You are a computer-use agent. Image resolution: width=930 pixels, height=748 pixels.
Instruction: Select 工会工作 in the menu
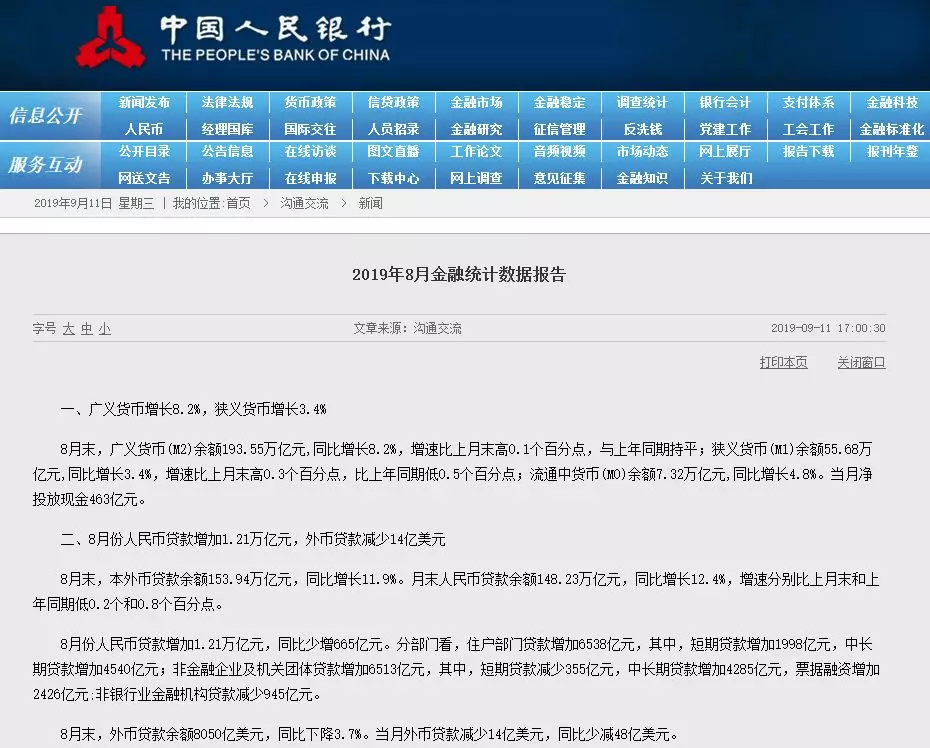[808, 129]
